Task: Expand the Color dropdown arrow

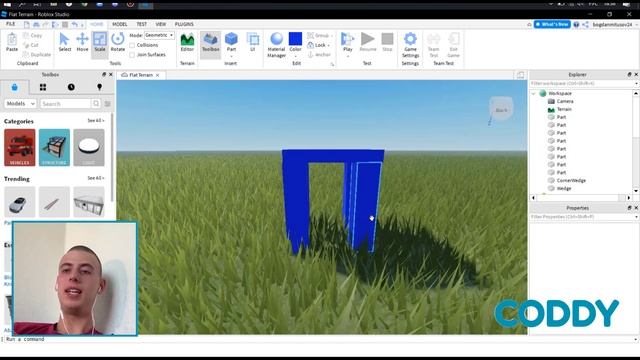Action: click(296, 56)
